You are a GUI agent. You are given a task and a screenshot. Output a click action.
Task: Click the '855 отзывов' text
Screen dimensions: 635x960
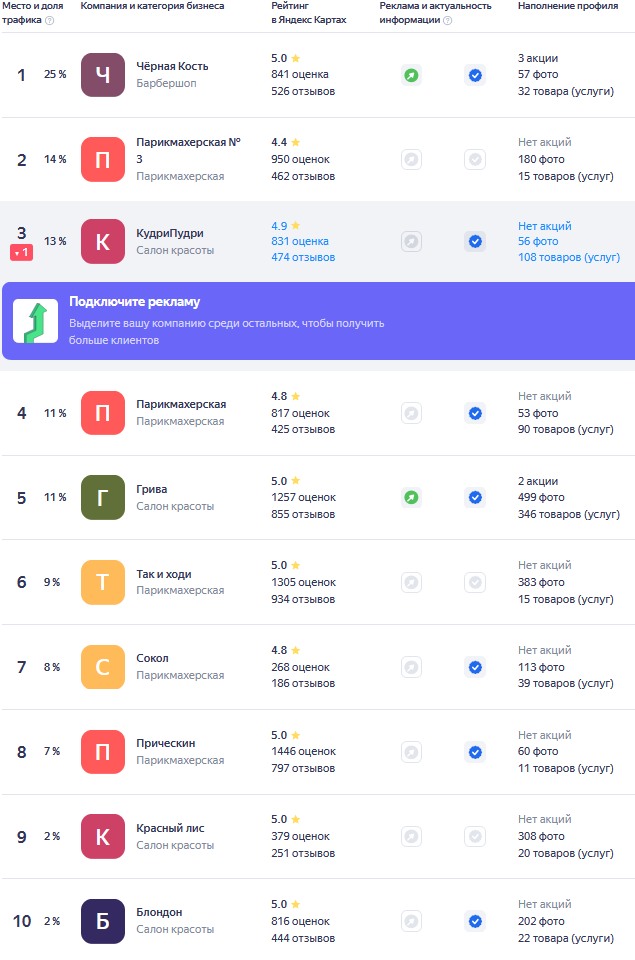(x=303, y=514)
